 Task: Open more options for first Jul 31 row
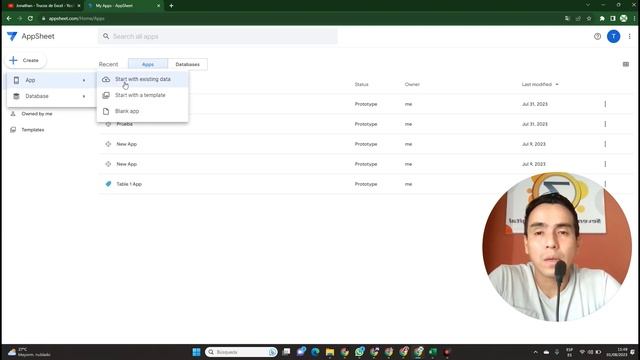tap(605, 104)
